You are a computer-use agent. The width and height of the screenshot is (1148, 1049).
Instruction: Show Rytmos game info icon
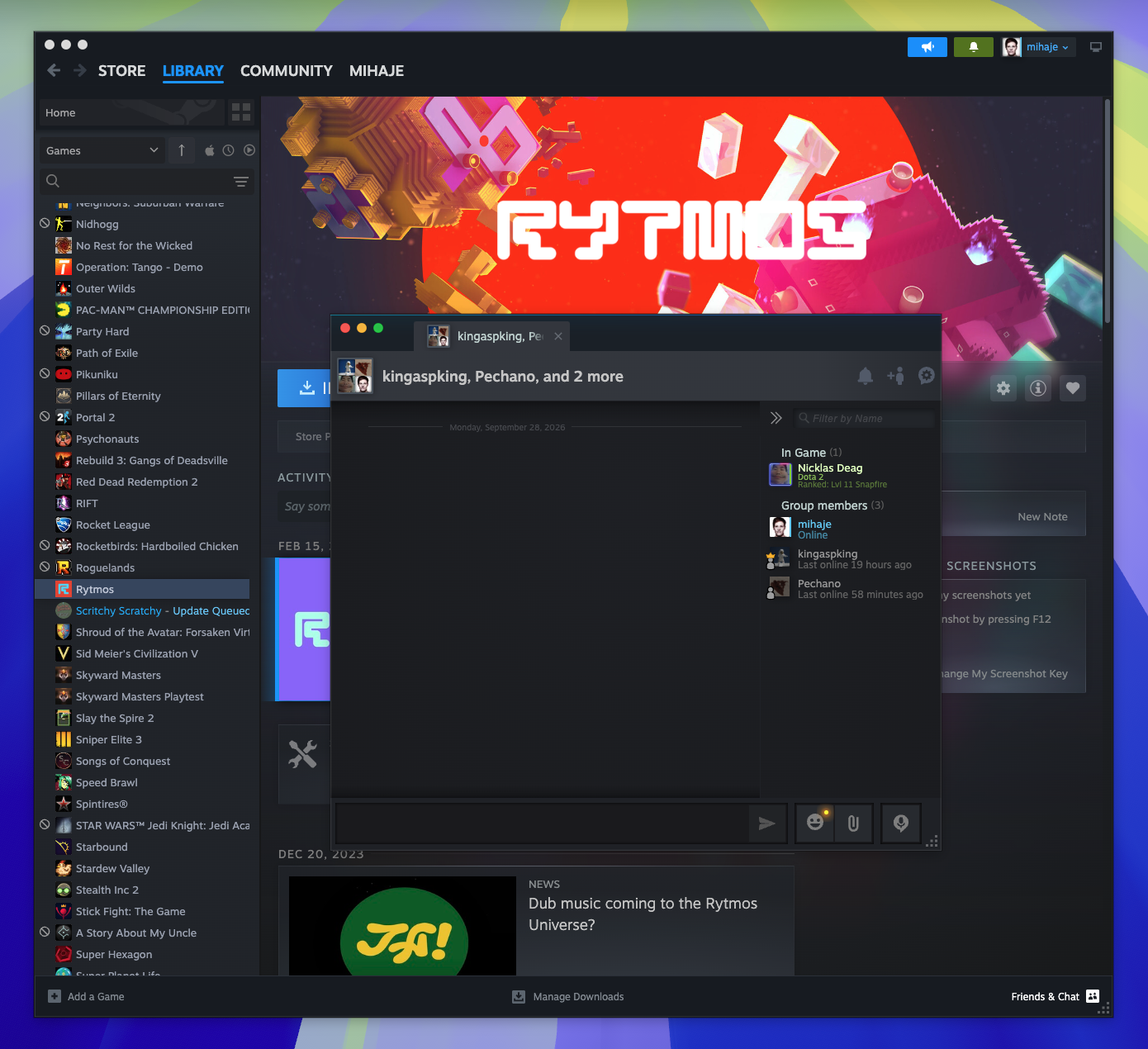1038,388
